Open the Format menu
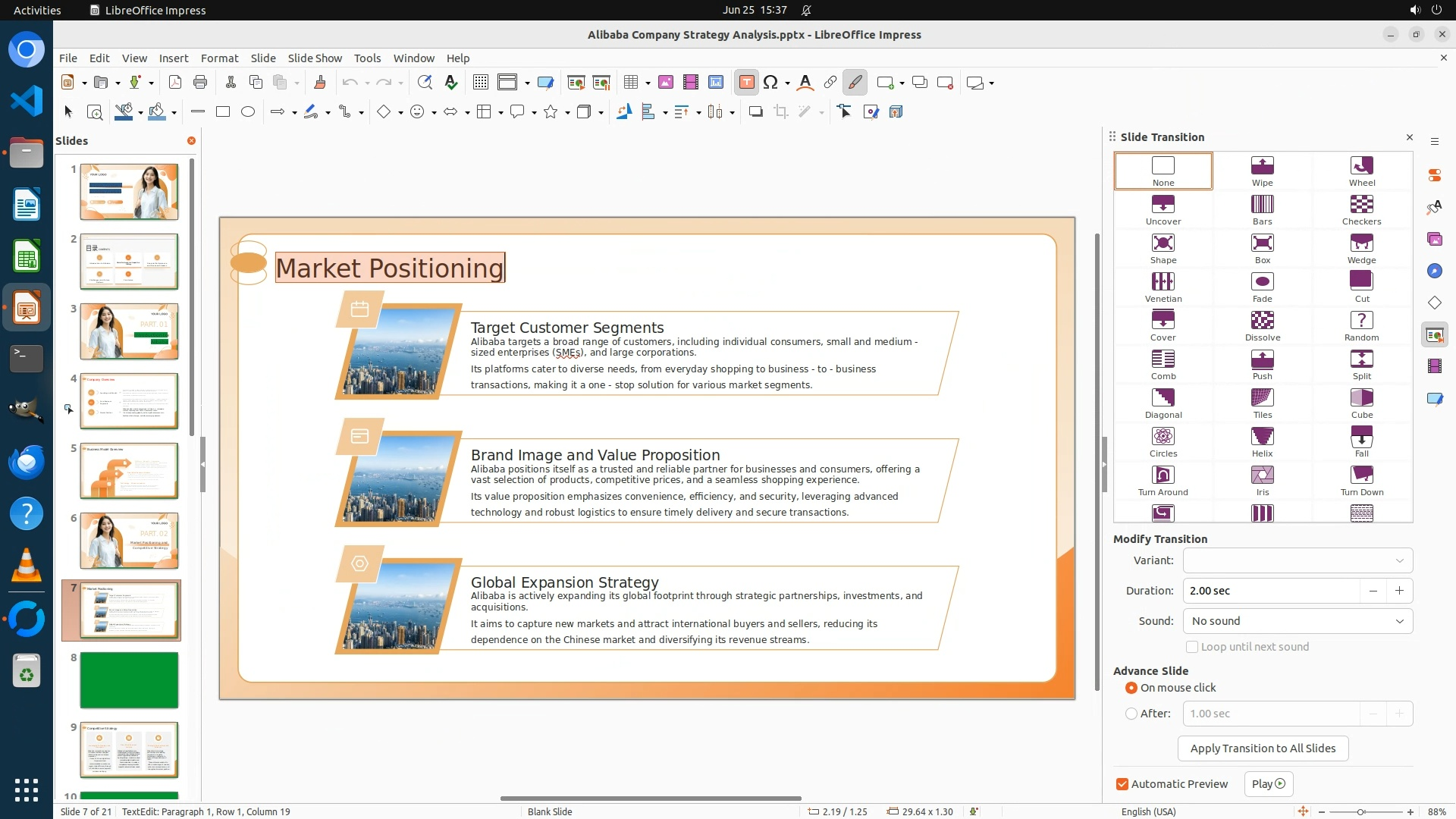Screen dimensions: 1456x819 coord(219,58)
